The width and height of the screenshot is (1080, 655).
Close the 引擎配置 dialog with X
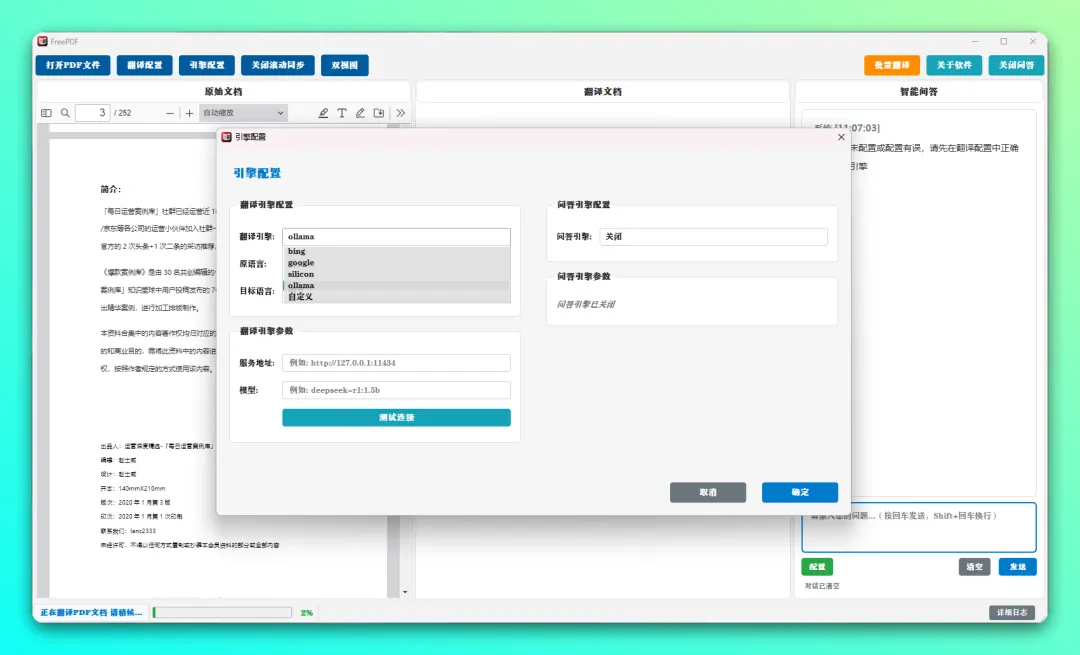coord(841,137)
